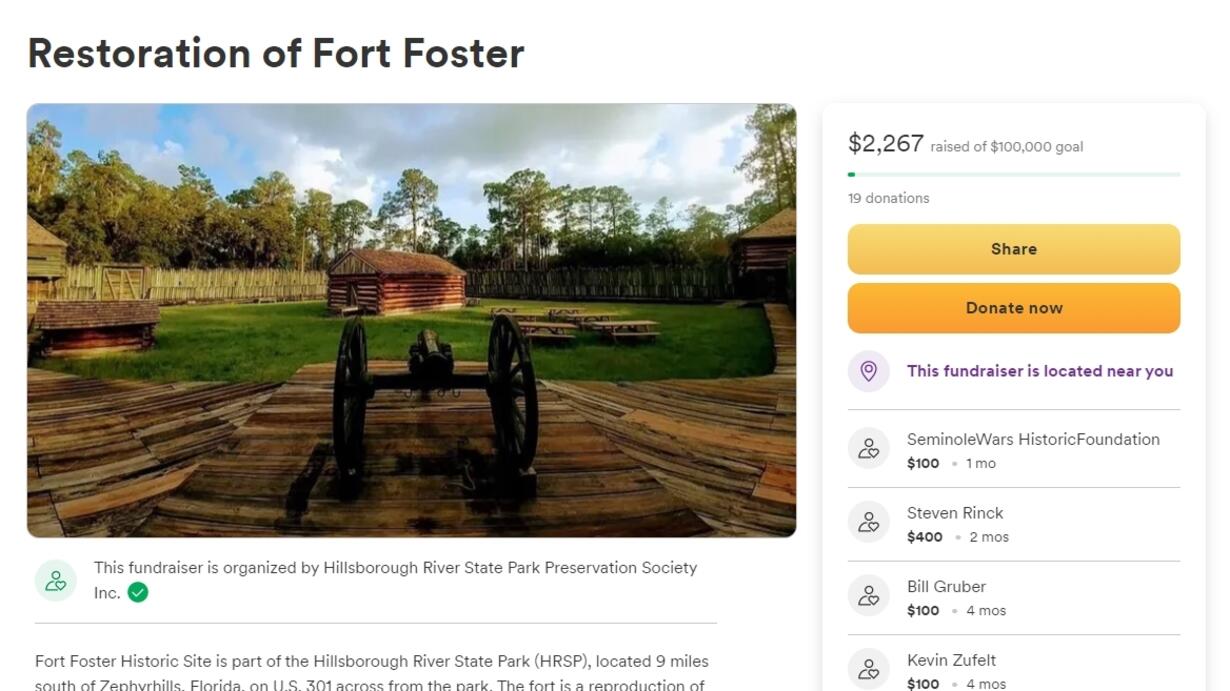This screenshot has width=1230, height=691.
Task: Click the fundraising progress bar
Action: [x=1013, y=175]
